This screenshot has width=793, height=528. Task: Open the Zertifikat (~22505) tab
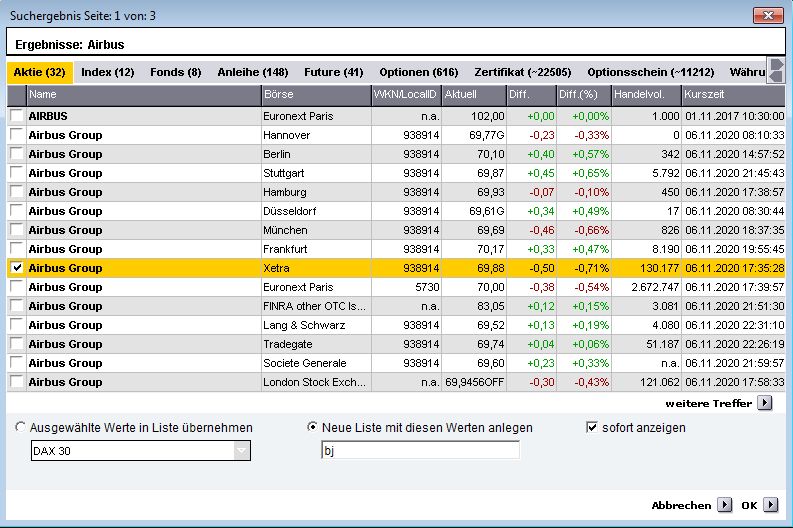[522, 72]
